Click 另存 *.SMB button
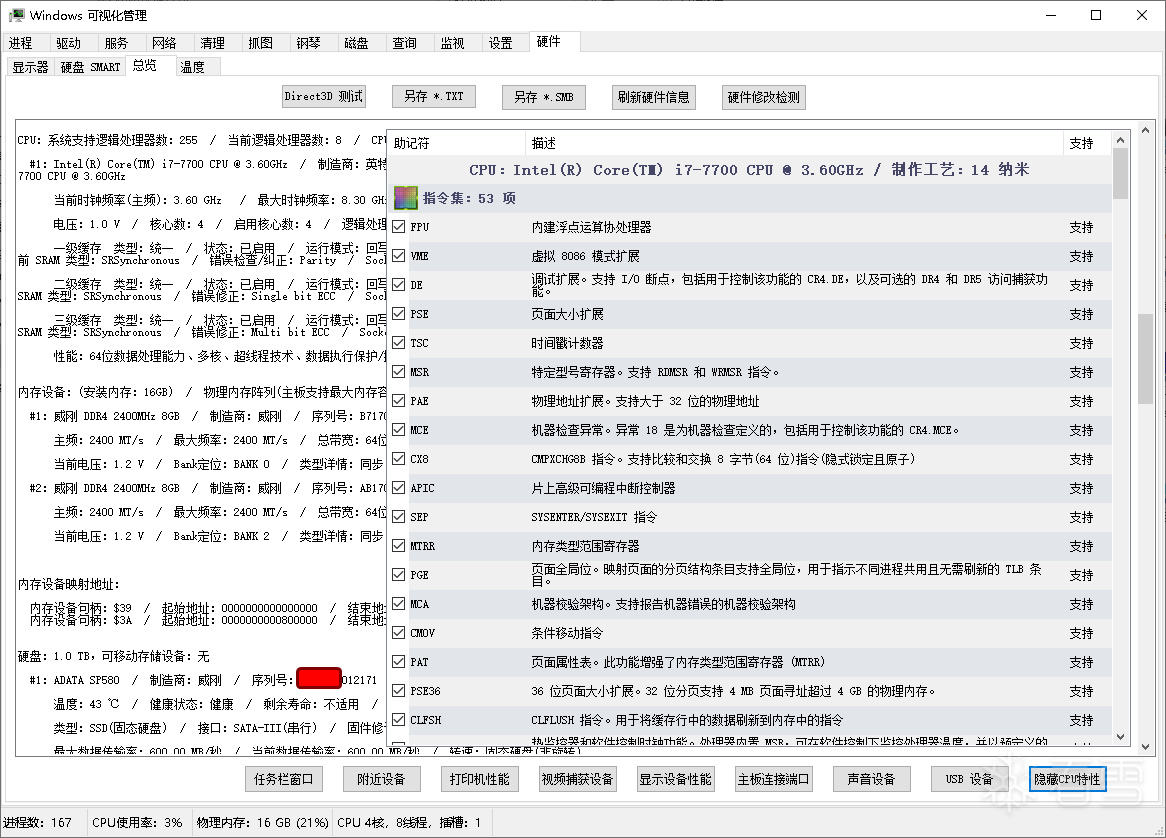The image size is (1166, 838). pyautogui.click(x=544, y=97)
